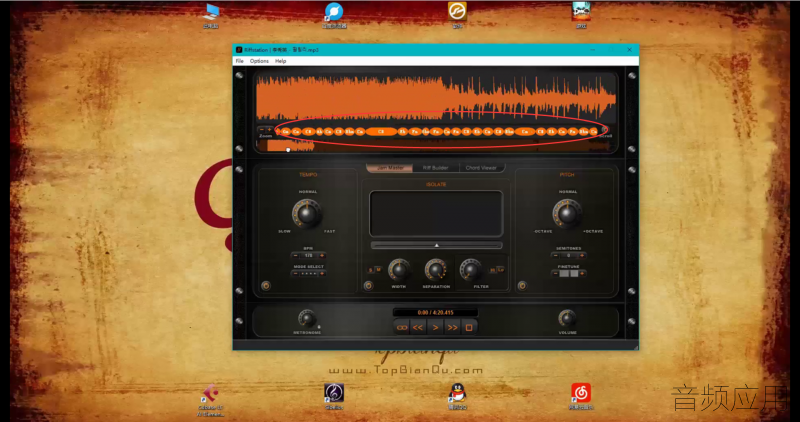Open the orange circular app desktop shortcut
The width and height of the screenshot is (800, 422).
coord(457,14)
